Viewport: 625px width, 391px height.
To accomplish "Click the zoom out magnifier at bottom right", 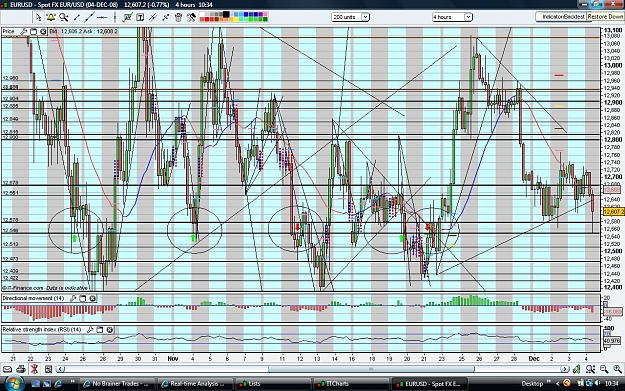I will [604, 369].
